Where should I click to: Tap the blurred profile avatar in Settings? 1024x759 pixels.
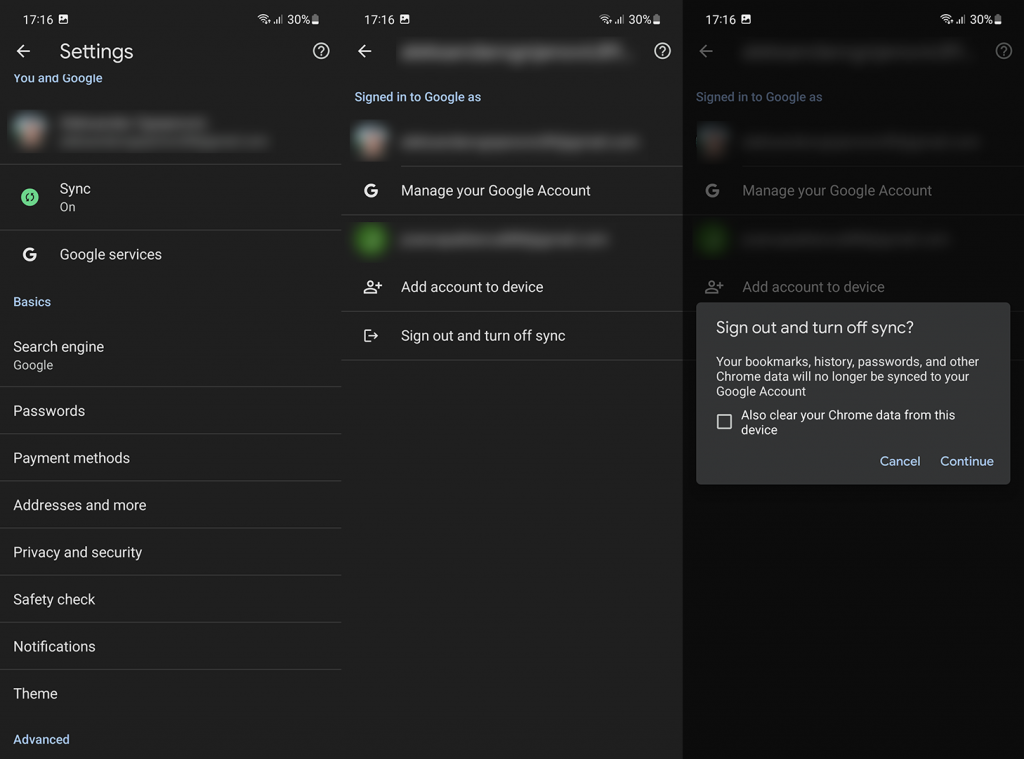pos(30,131)
